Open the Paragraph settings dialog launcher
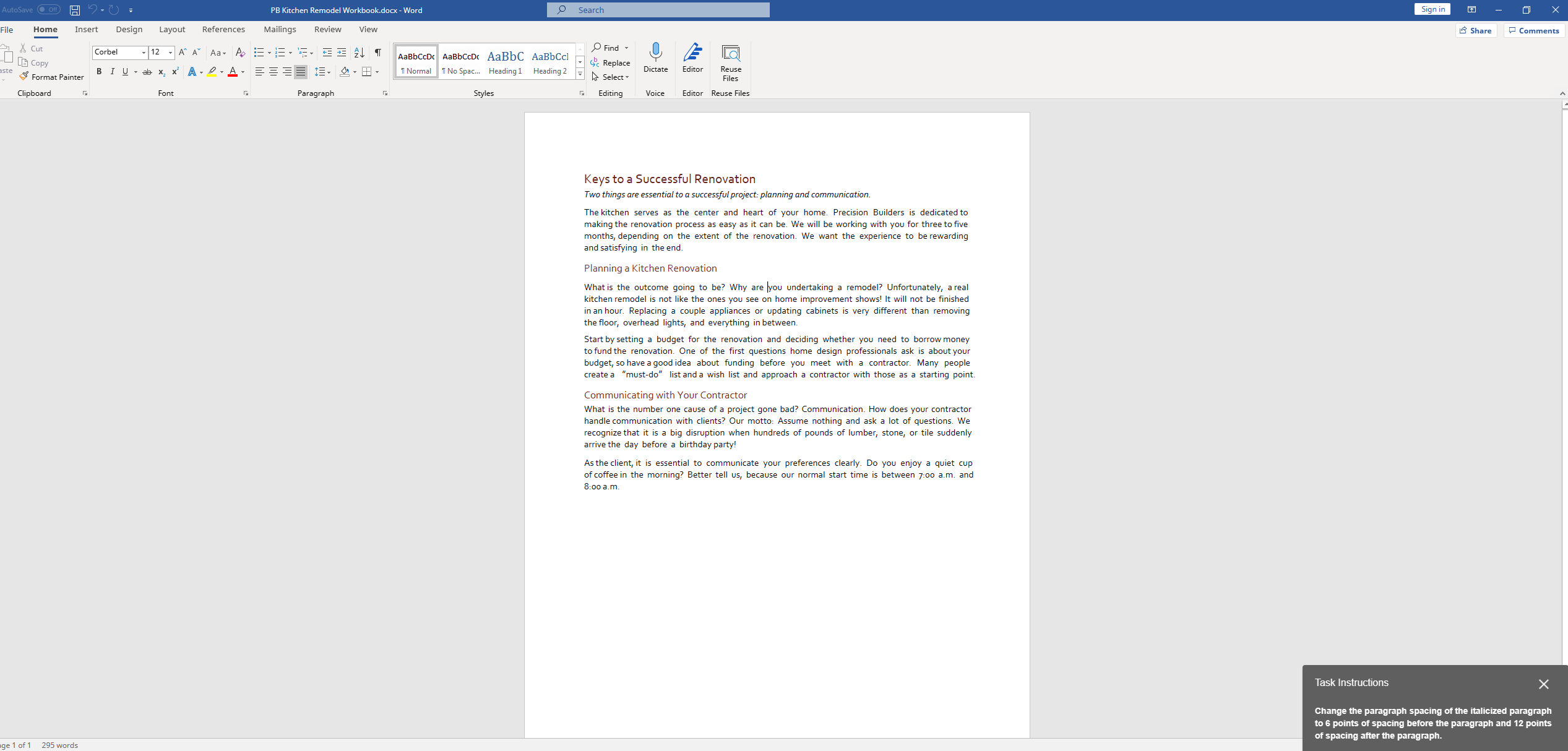1568x751 pixels. pyautogui.click(x=385, y=93)
